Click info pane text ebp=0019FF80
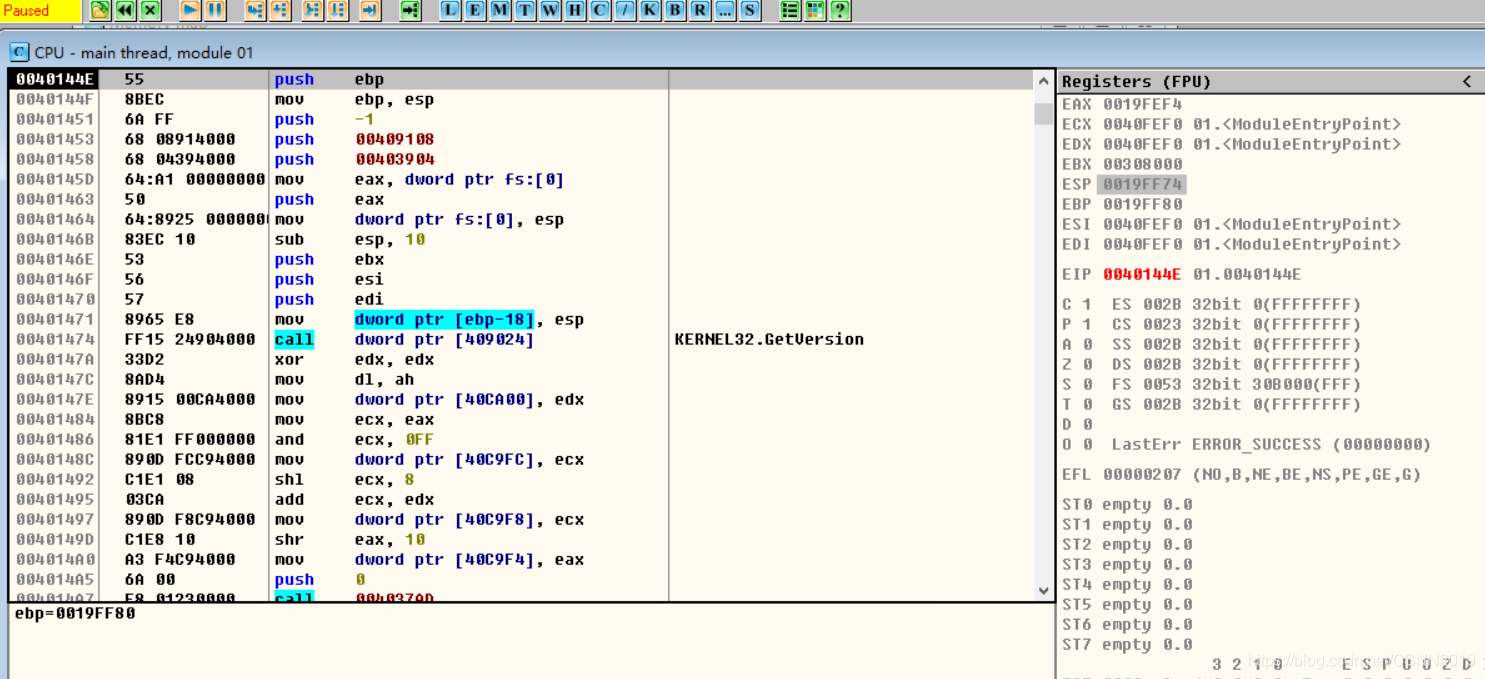The width and height of the screenshot is (1485, 679). pos(74,613)
